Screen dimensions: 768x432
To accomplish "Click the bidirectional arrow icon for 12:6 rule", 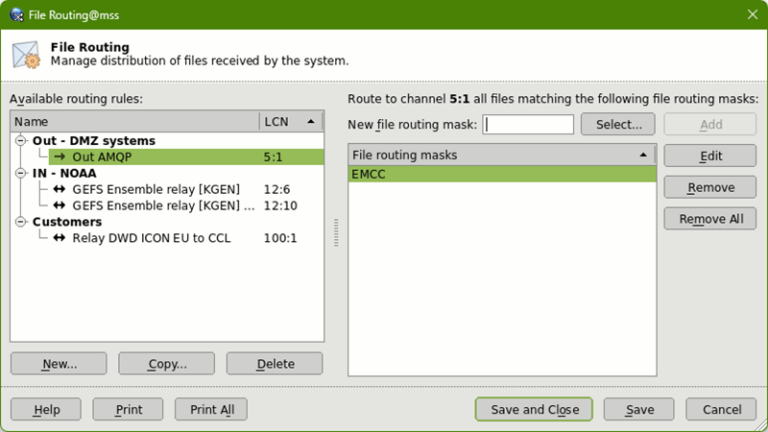I will point(59,189).
